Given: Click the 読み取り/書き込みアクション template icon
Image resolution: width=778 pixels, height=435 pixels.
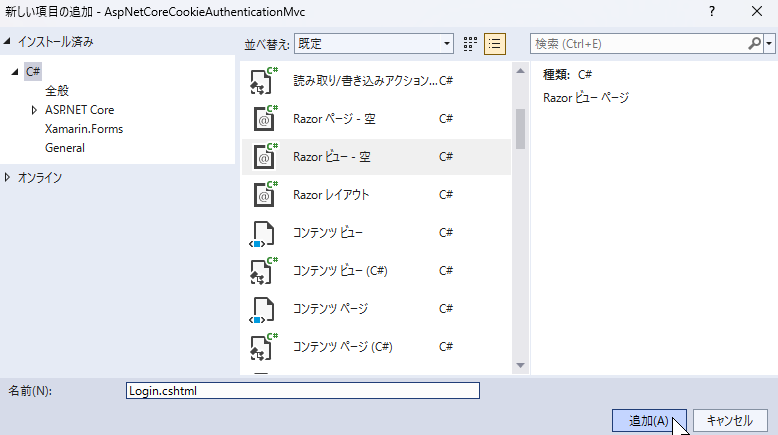Looking at the screenshot, I should [x=262, y=81].
